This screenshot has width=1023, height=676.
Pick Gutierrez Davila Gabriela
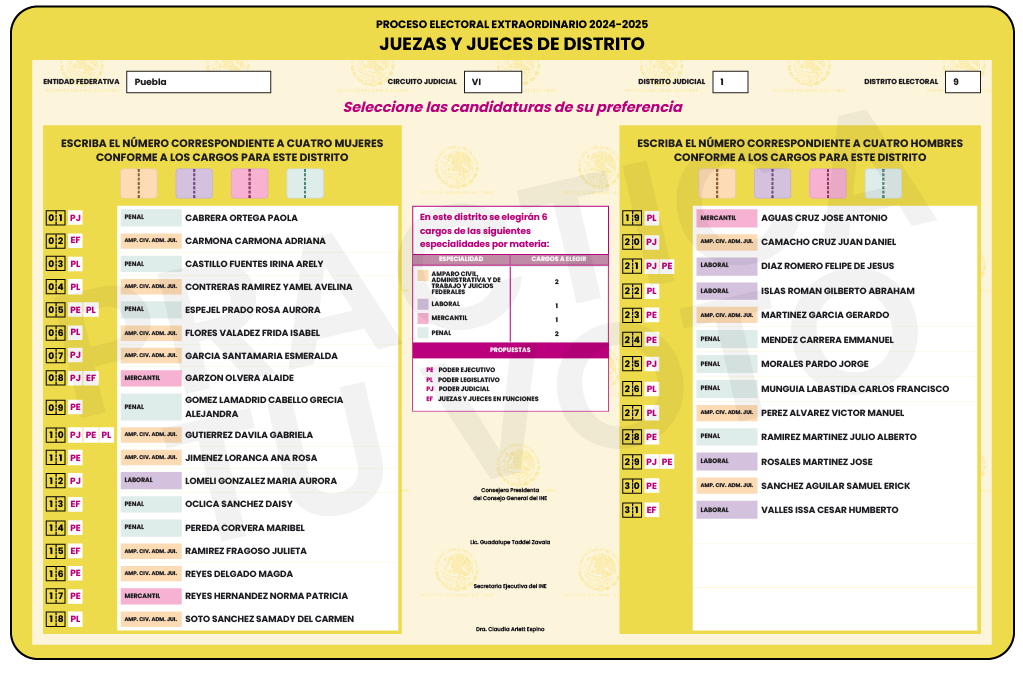tap(249, 435)
